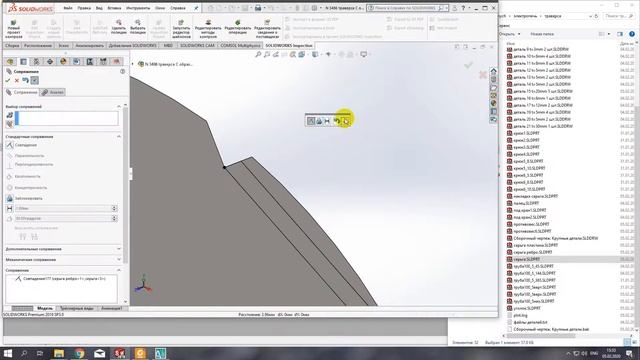
Task: Click the DisplayManager color sphere tab icon
Action: coord(63,61)
